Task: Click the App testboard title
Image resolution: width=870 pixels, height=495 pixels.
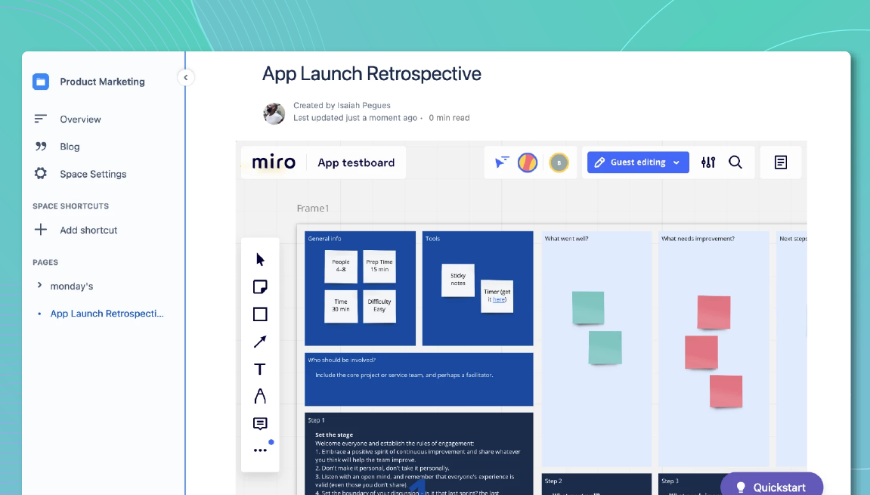Action: 356,163
